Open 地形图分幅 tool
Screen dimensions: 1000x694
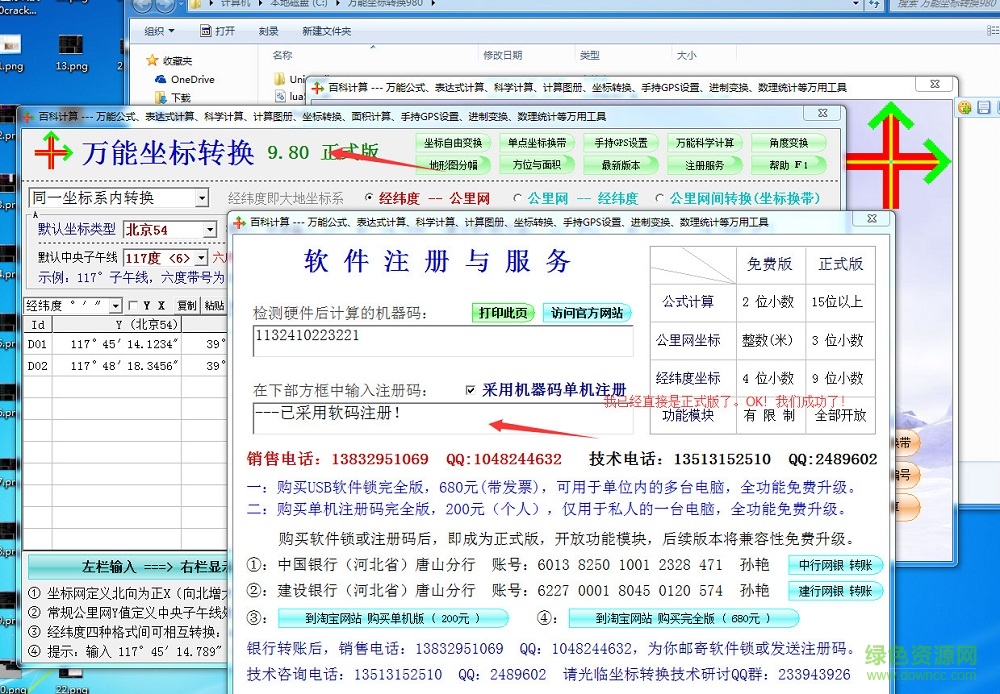pyautogui.click(x=452, y=163)
